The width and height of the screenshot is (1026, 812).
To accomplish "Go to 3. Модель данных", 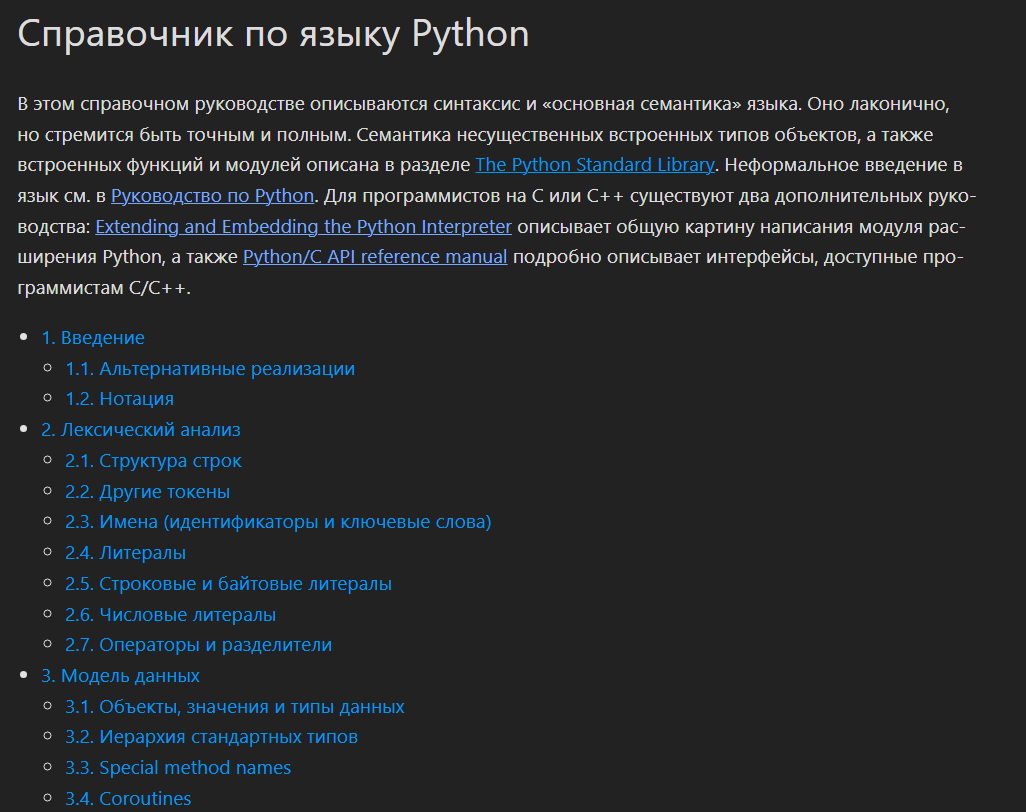I will (120, 676).
